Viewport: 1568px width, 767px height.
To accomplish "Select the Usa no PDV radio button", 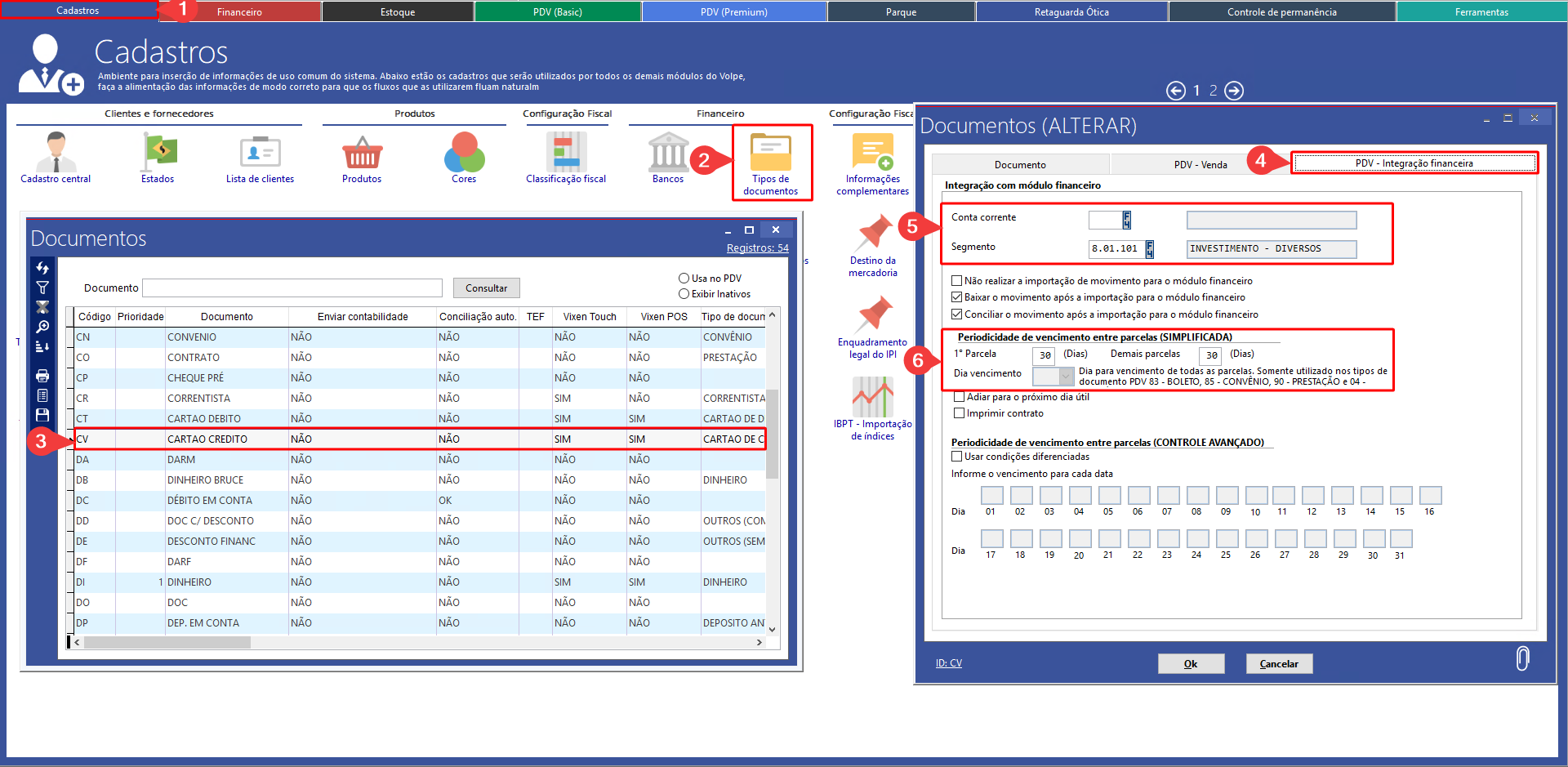I will (x=684, y=279).
